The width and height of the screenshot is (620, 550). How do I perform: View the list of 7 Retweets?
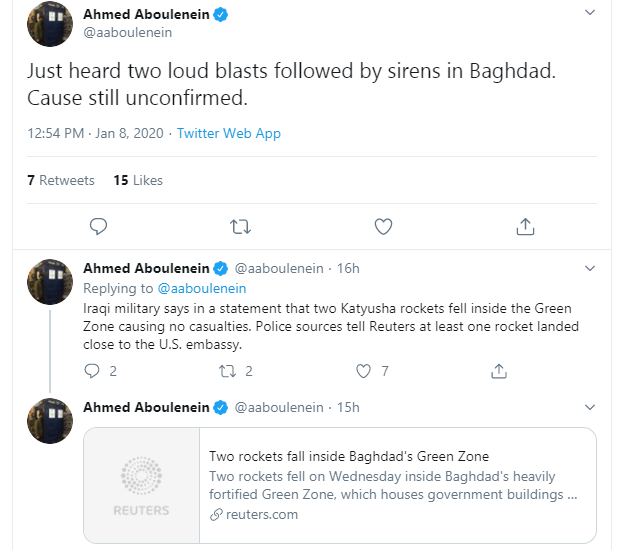[61, 180]
